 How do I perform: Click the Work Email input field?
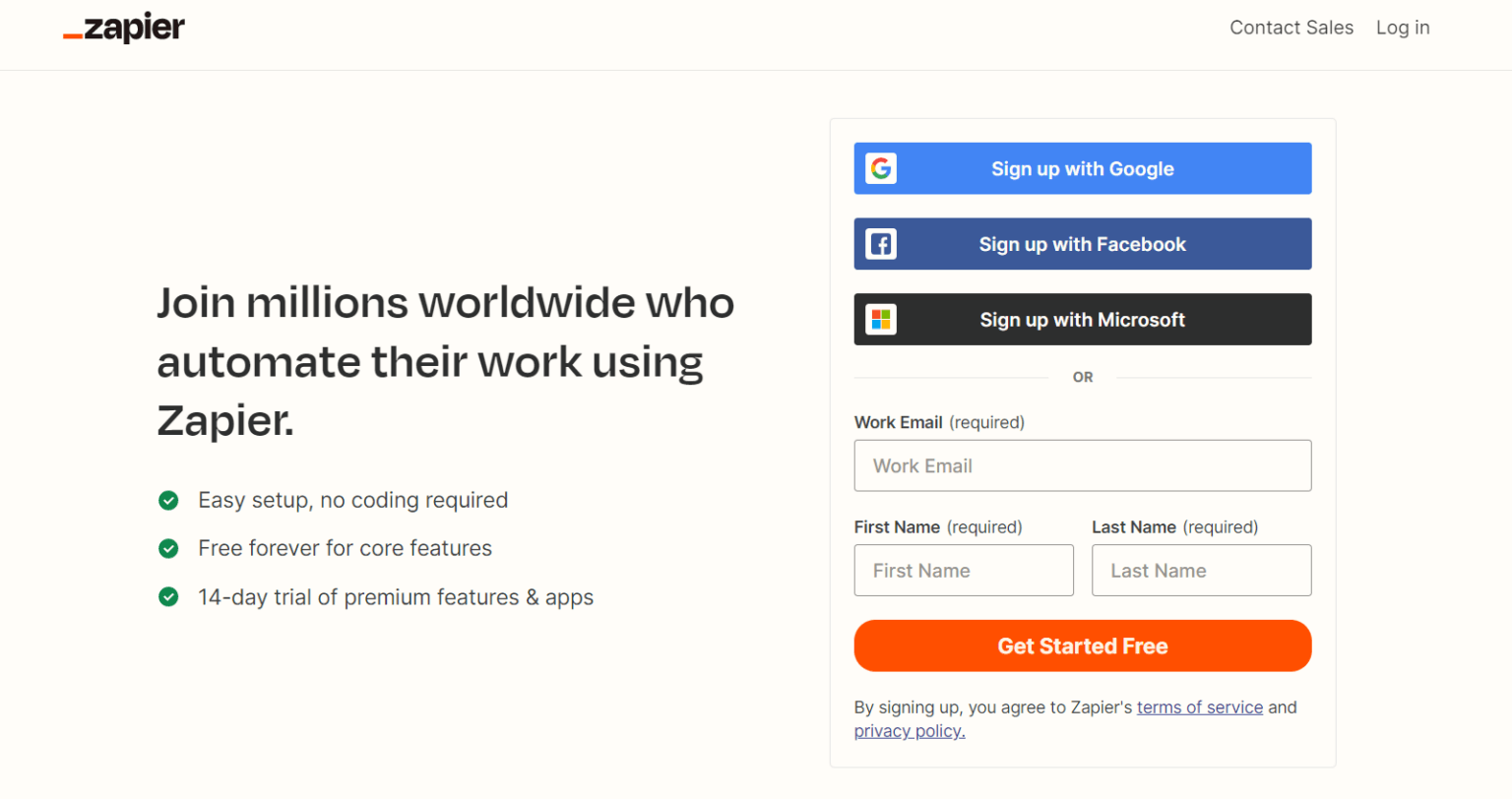(1083, 465)
